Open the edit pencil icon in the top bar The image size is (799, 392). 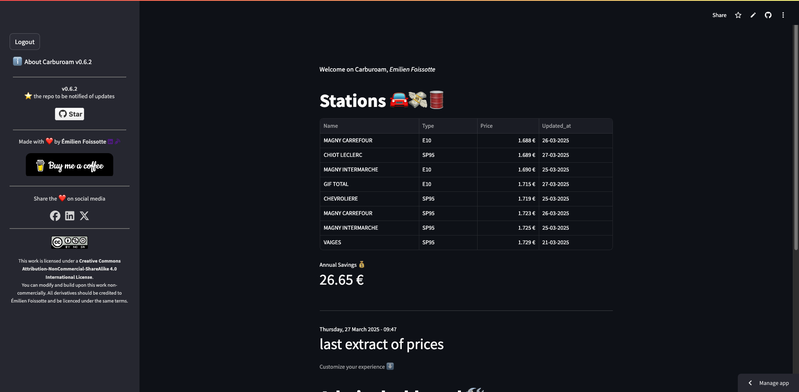[x=753, y=15]
